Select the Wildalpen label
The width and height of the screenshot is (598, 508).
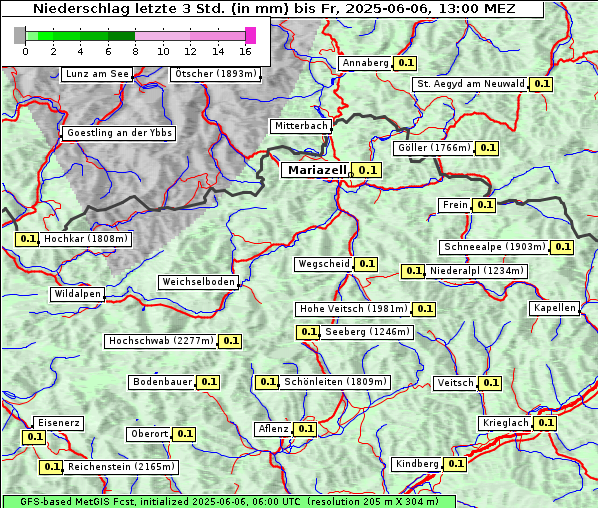[x=77, y=294]
